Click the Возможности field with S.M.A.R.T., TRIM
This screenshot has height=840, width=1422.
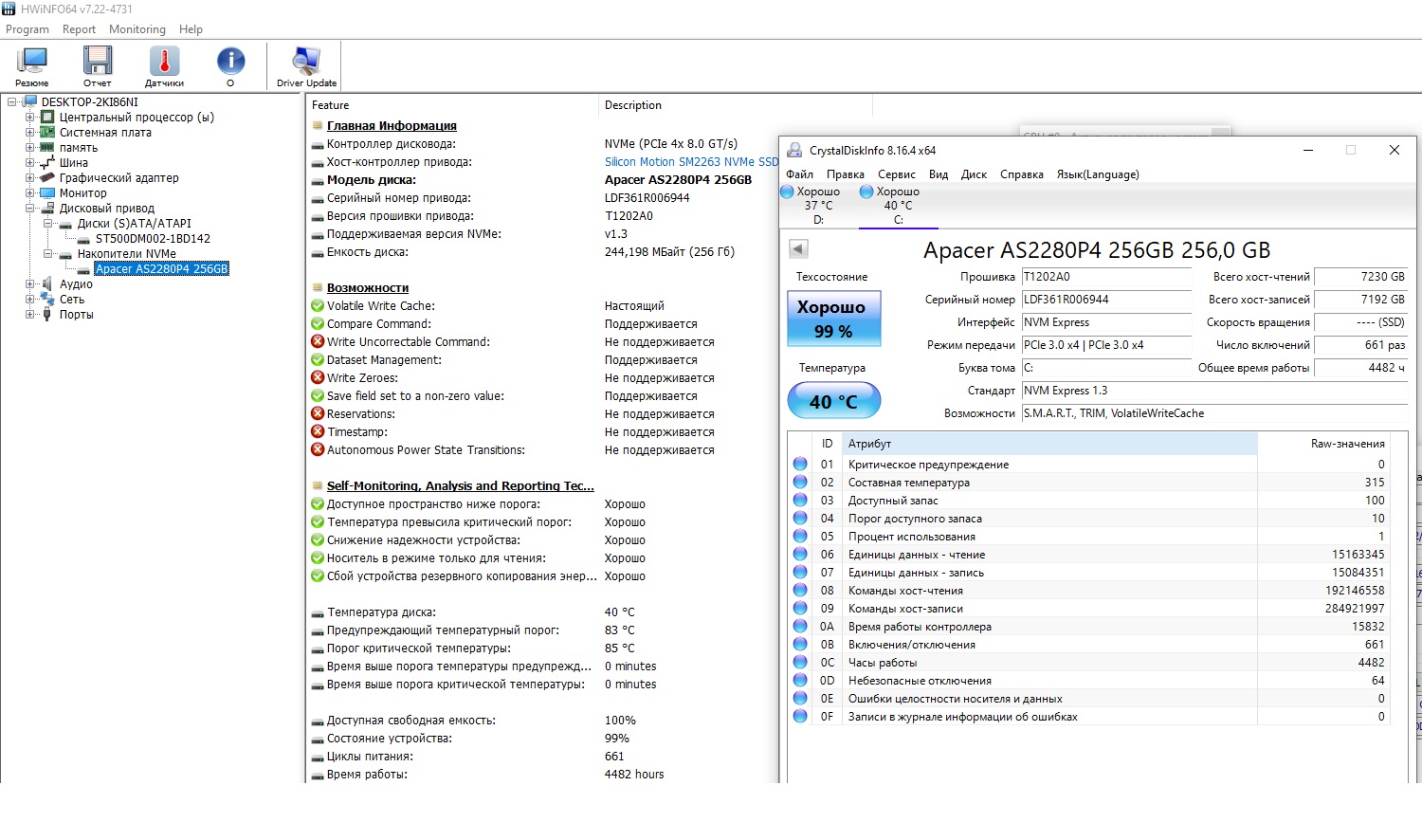tap(1214, 413)
